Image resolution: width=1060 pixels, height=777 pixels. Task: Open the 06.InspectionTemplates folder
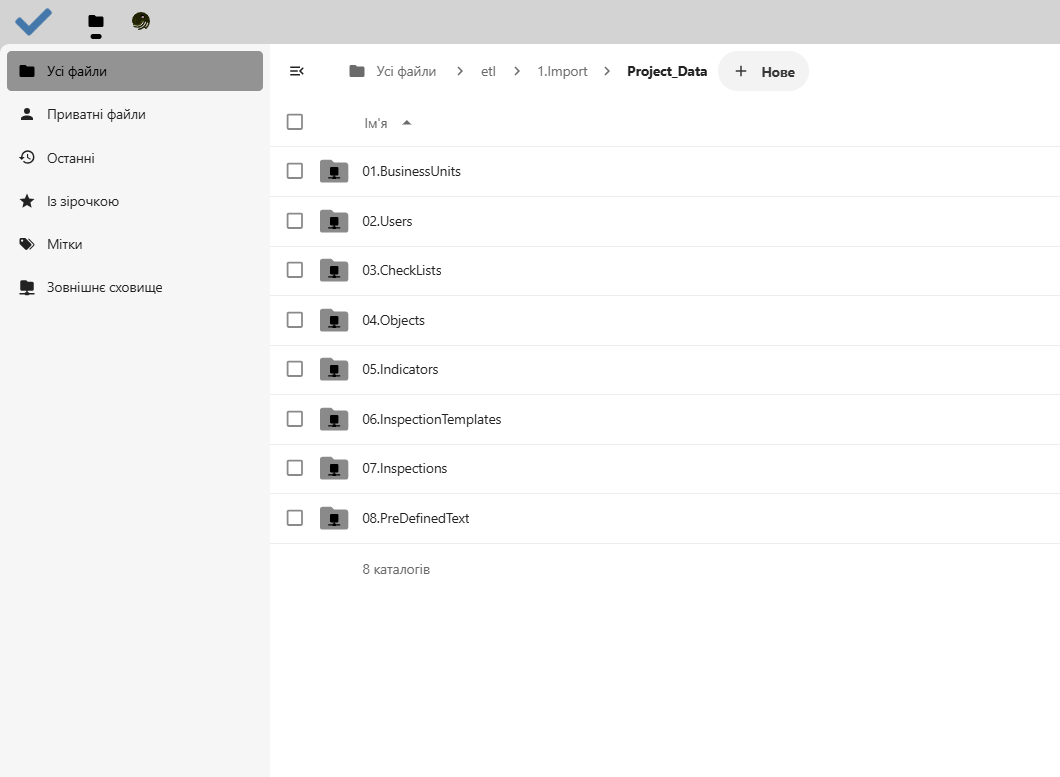[432, 418]
